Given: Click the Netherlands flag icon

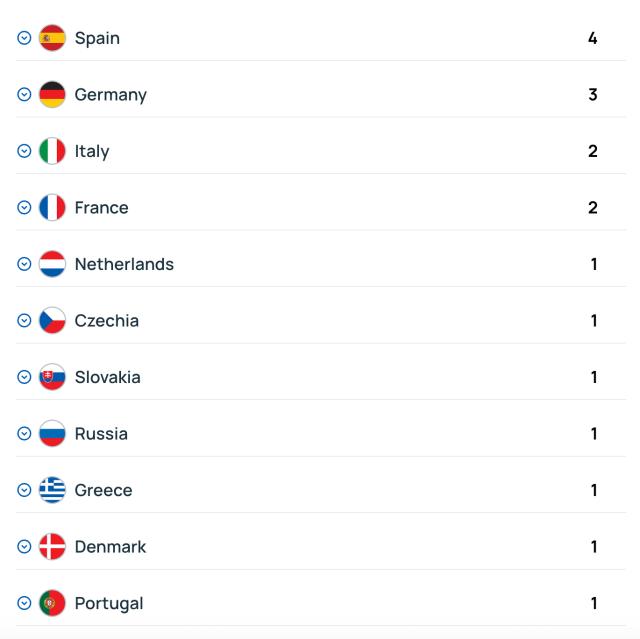Looking at the screenshot, I should 52,264.
